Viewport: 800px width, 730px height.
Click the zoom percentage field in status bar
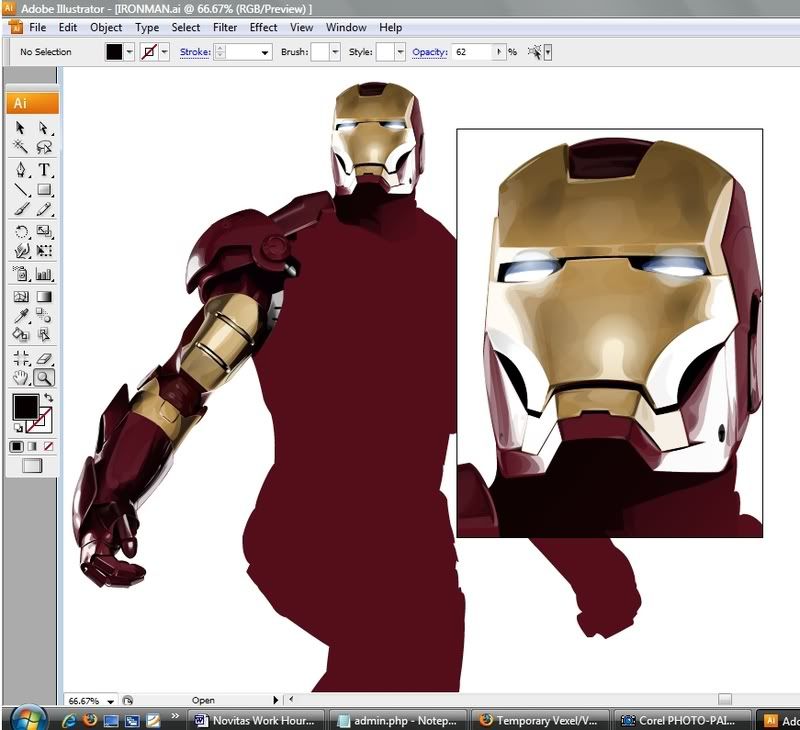[84, 701]
